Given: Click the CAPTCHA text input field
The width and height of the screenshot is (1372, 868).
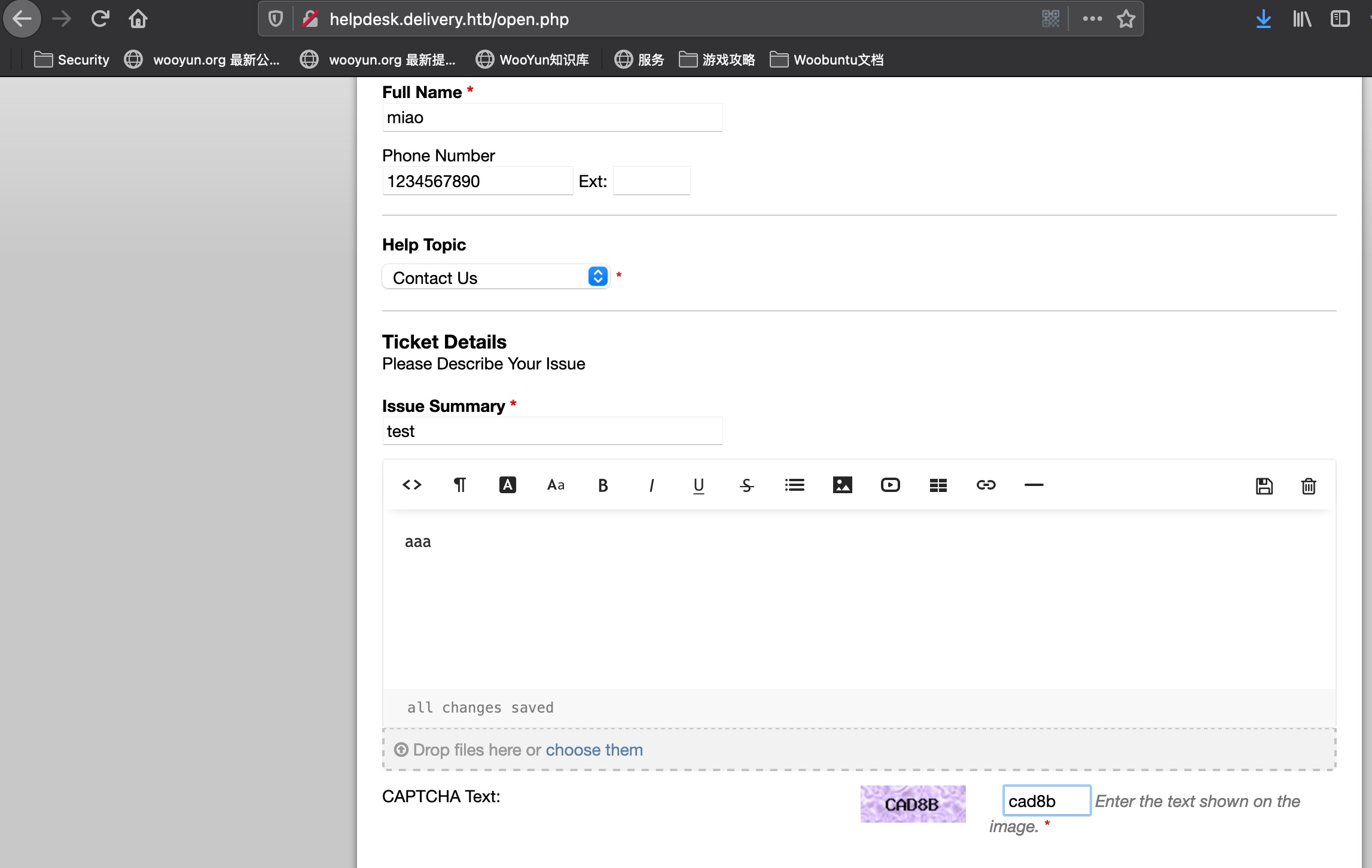Looking at the screenshot, I should point(1046,801).
